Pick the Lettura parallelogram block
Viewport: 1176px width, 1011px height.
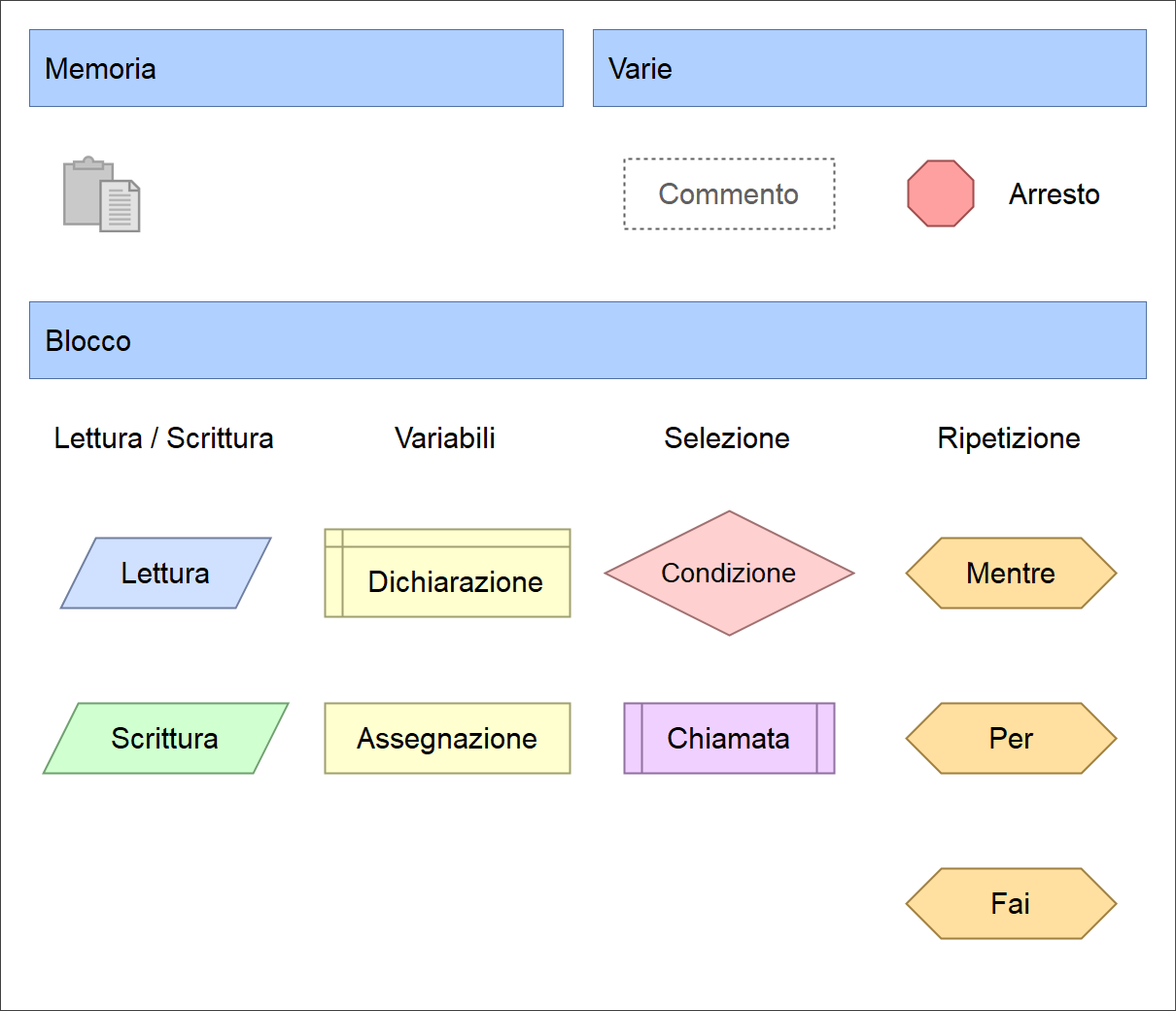(x=165, y=574)
